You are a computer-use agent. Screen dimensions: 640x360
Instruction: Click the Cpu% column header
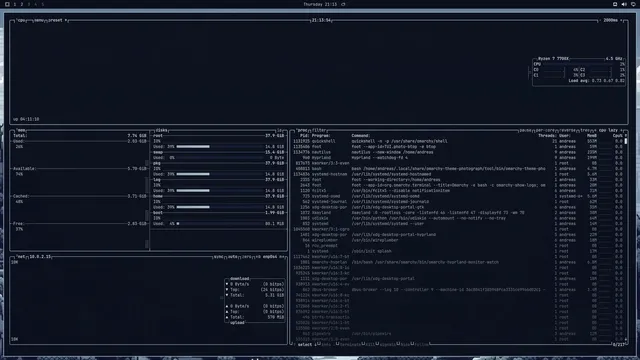(617, 136)
